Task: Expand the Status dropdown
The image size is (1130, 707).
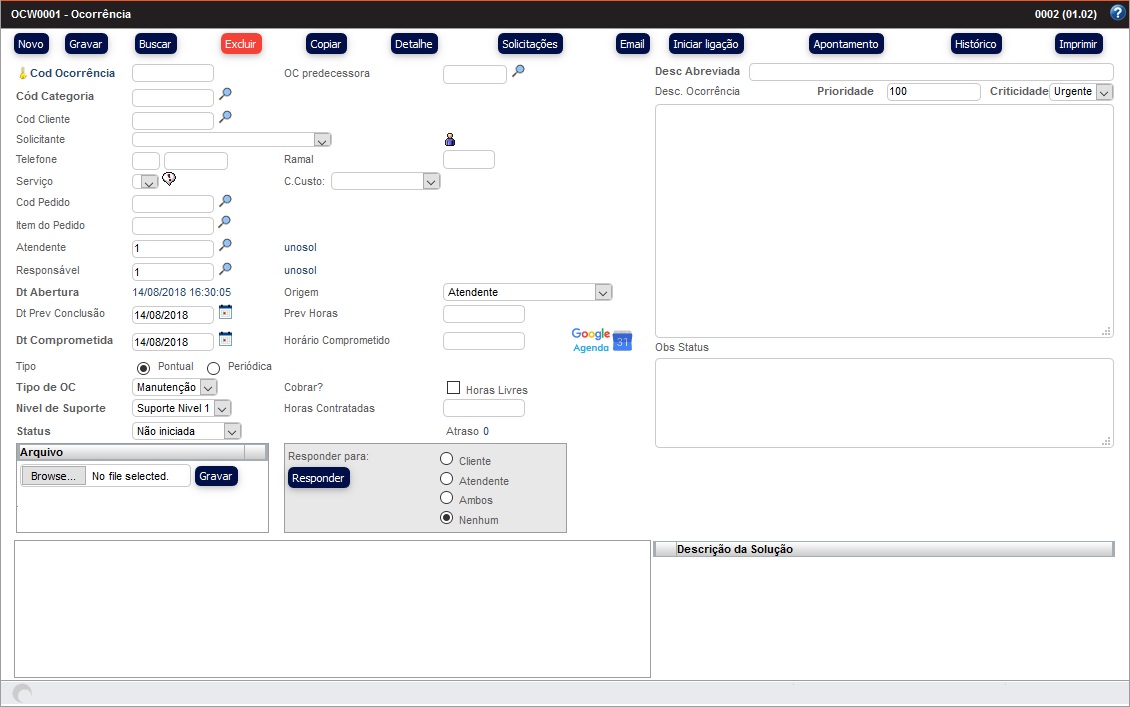Action: coord(232,432)
